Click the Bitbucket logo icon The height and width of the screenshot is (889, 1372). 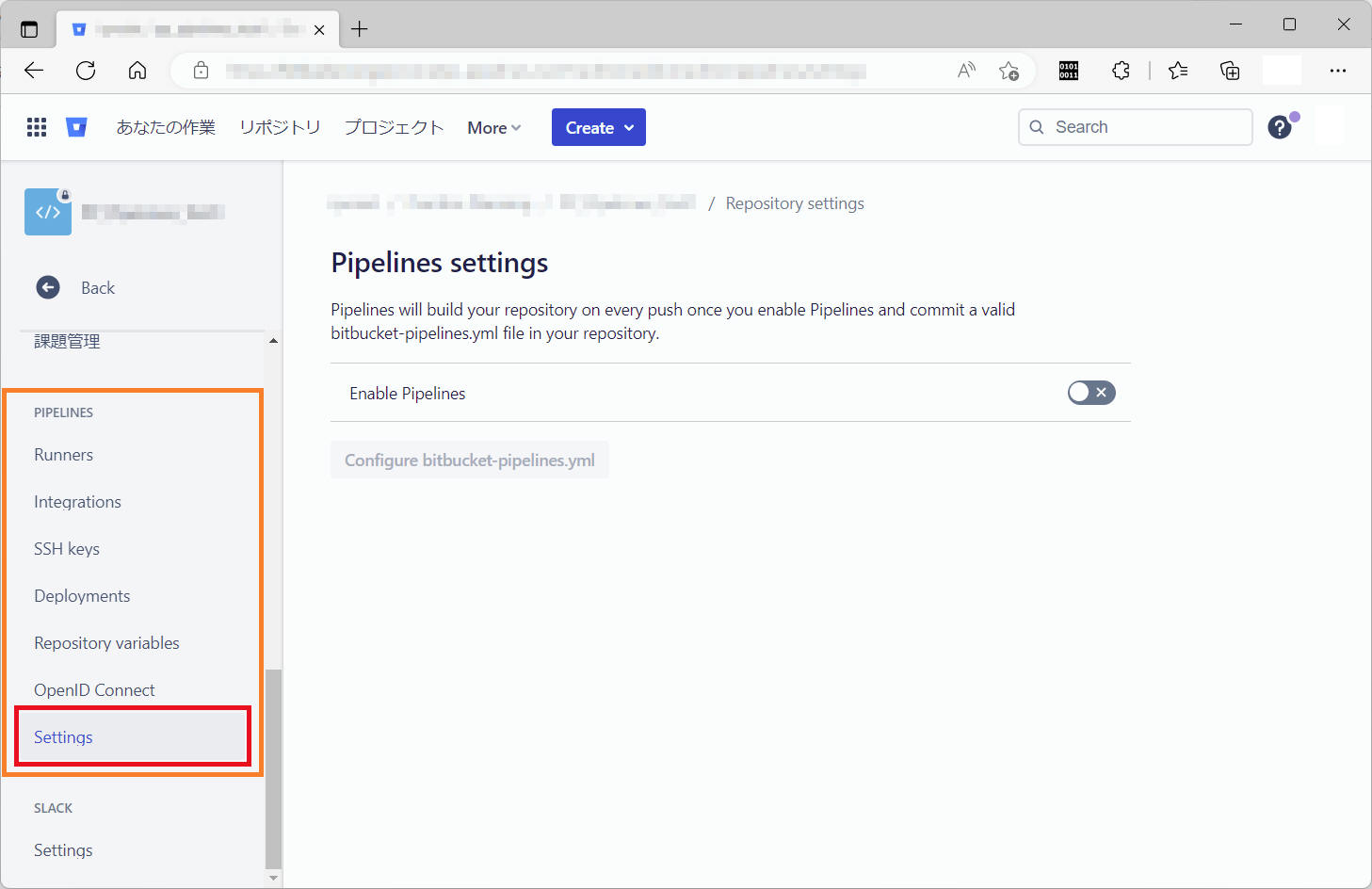click(76, 127)
